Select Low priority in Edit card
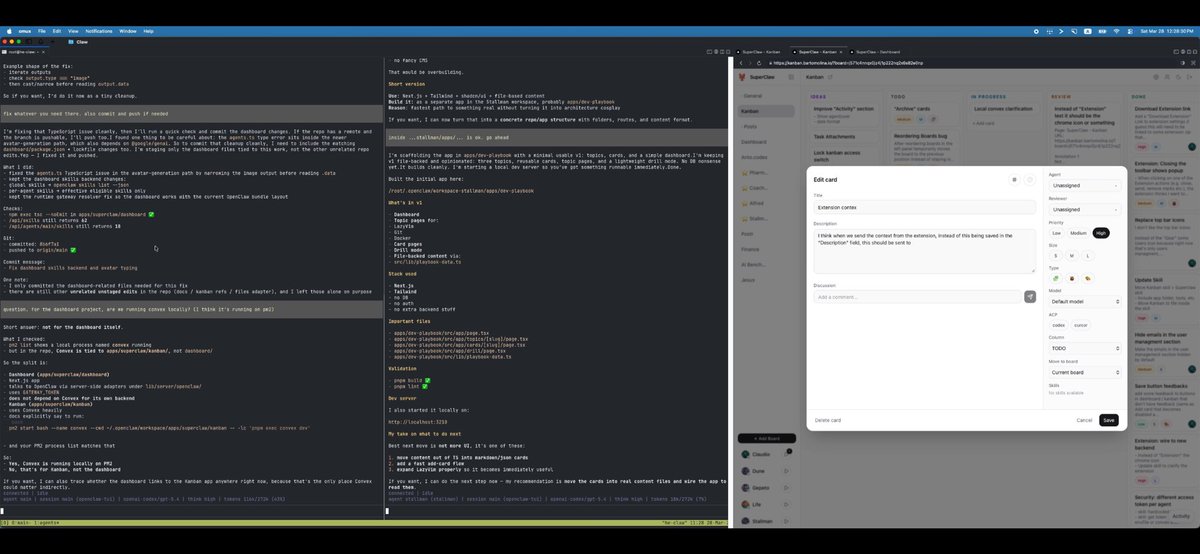1200x554 pixels. [x=1057, y=233]
